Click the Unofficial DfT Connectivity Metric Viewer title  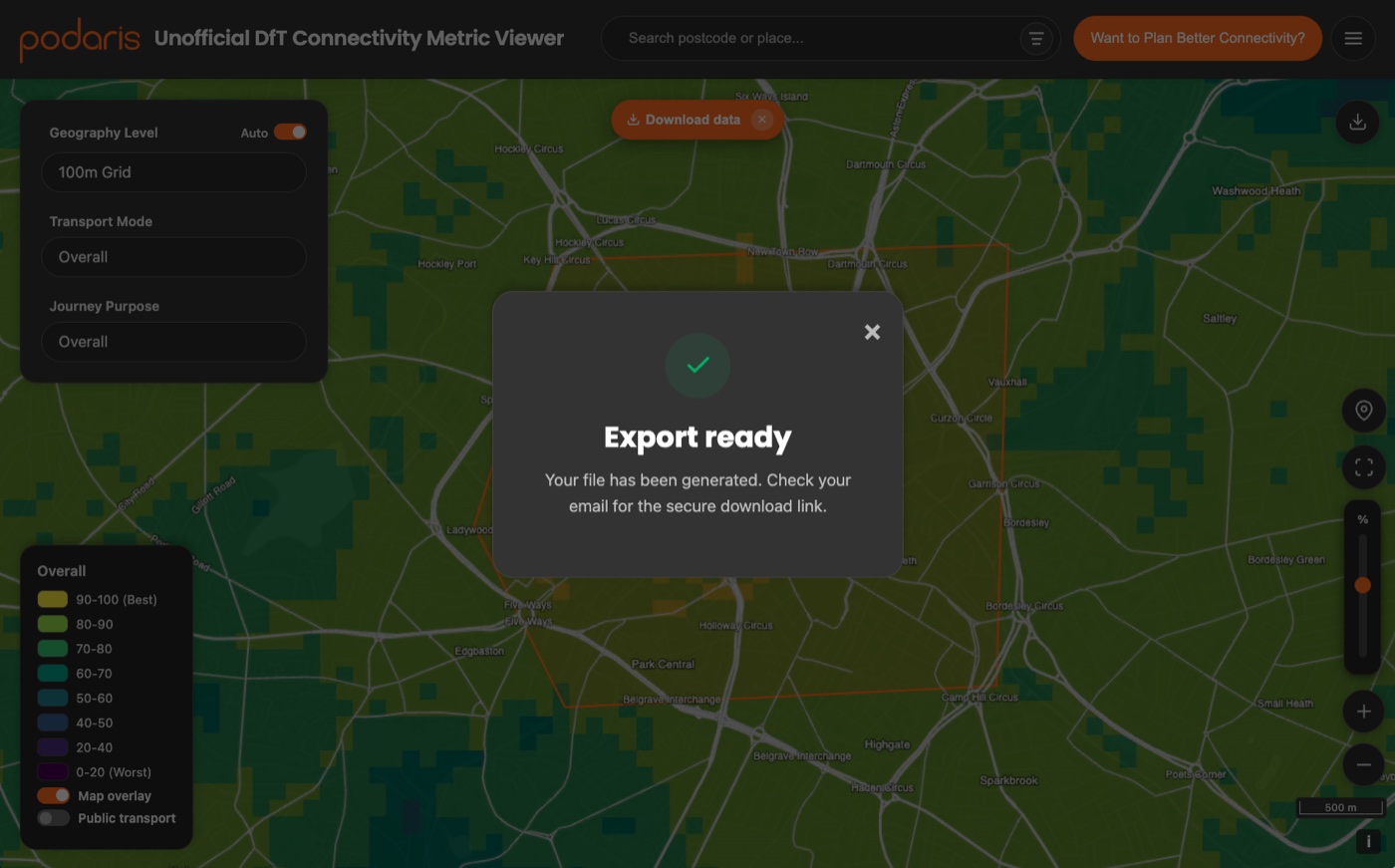[359, 39]
